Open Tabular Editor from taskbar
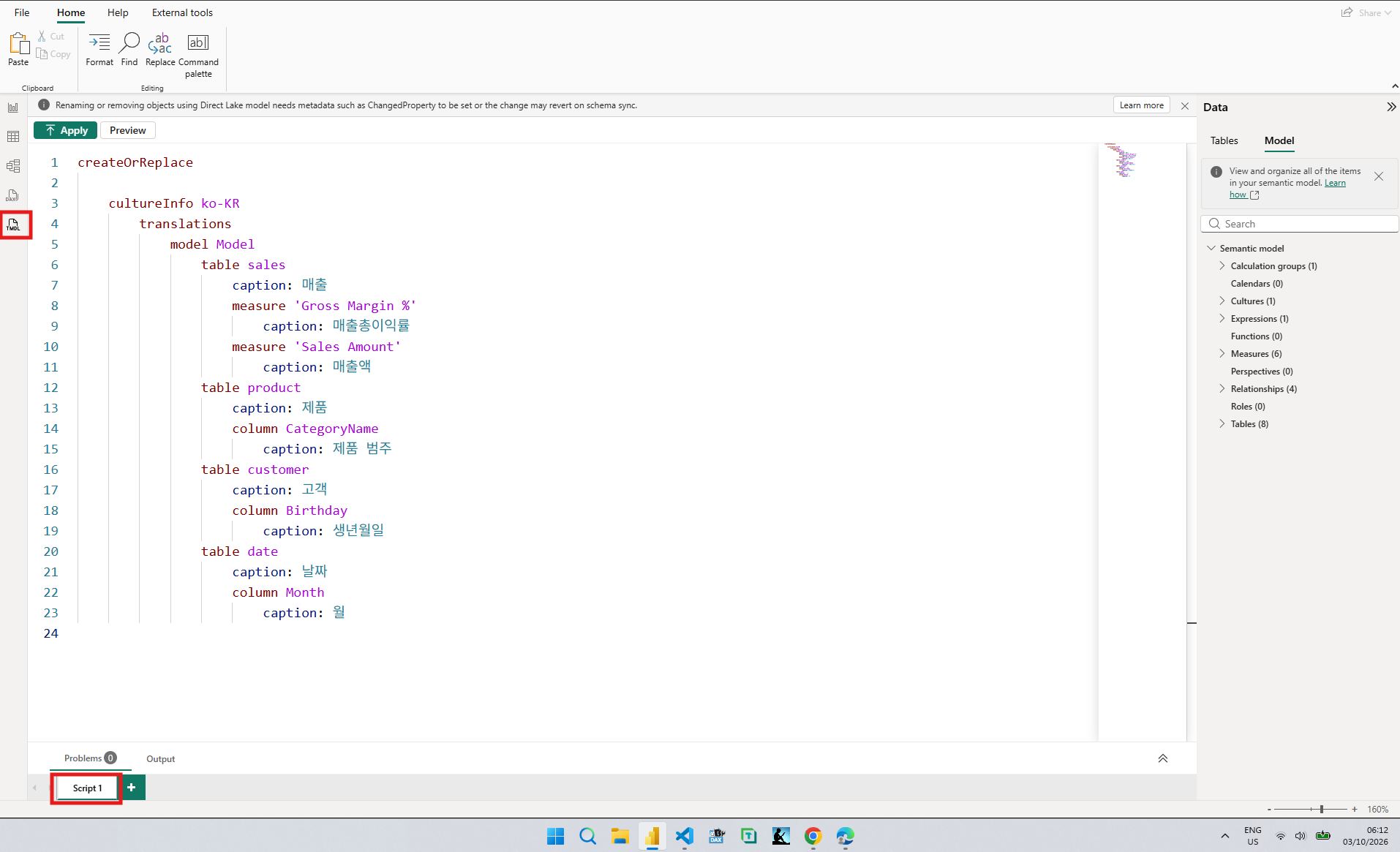This screenshot has height=852, width=1400. click(749, 836)
